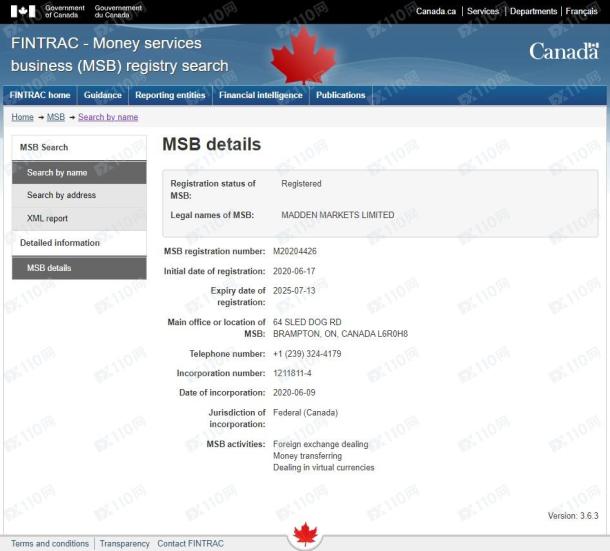Viewport: 610px width, 551px height.
Task: Click the FINTRAC registry search site title
Action: pyautogui.click(x=119, y=54)
